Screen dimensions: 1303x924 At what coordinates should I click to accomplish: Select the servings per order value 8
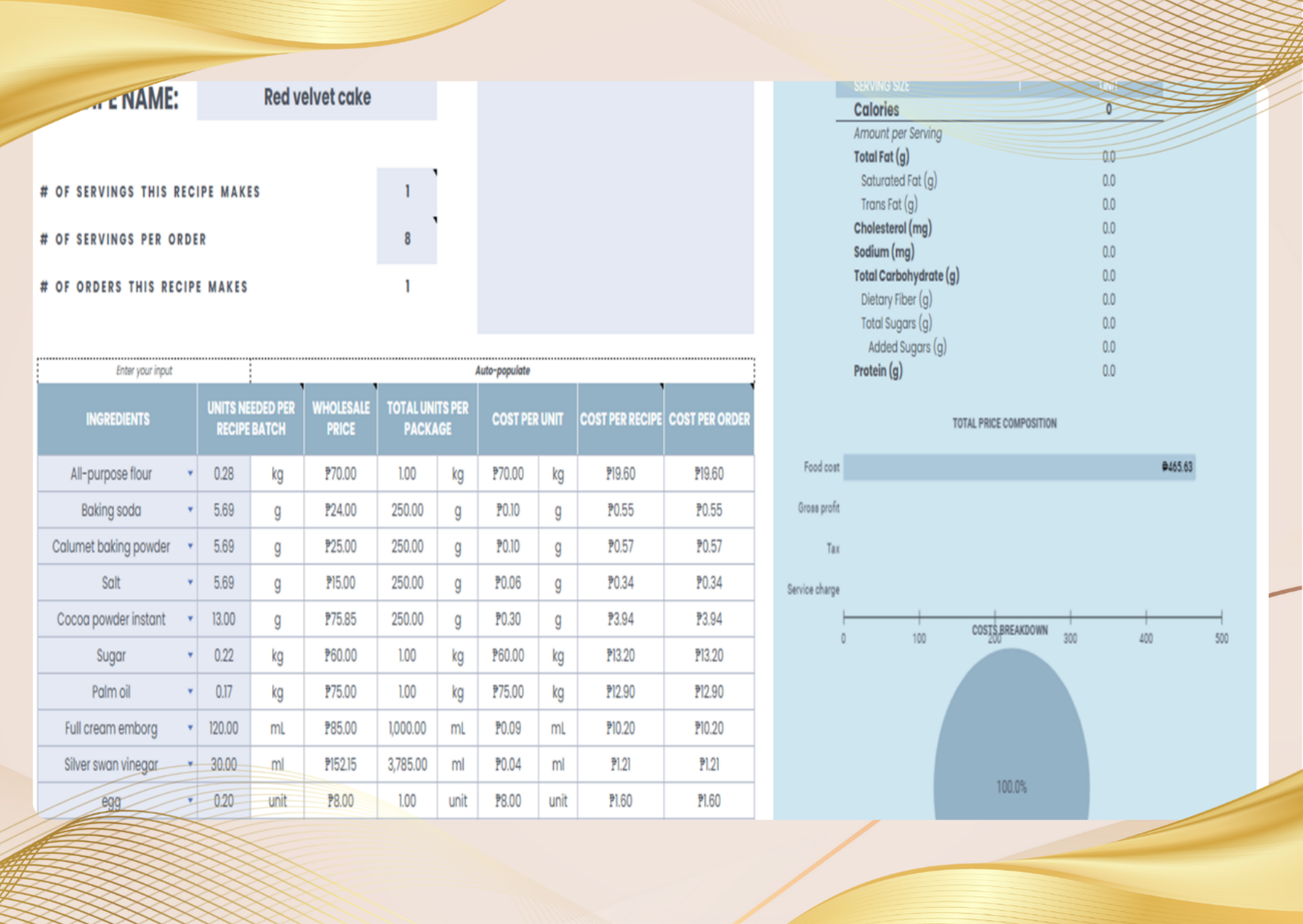coord(406,239)
